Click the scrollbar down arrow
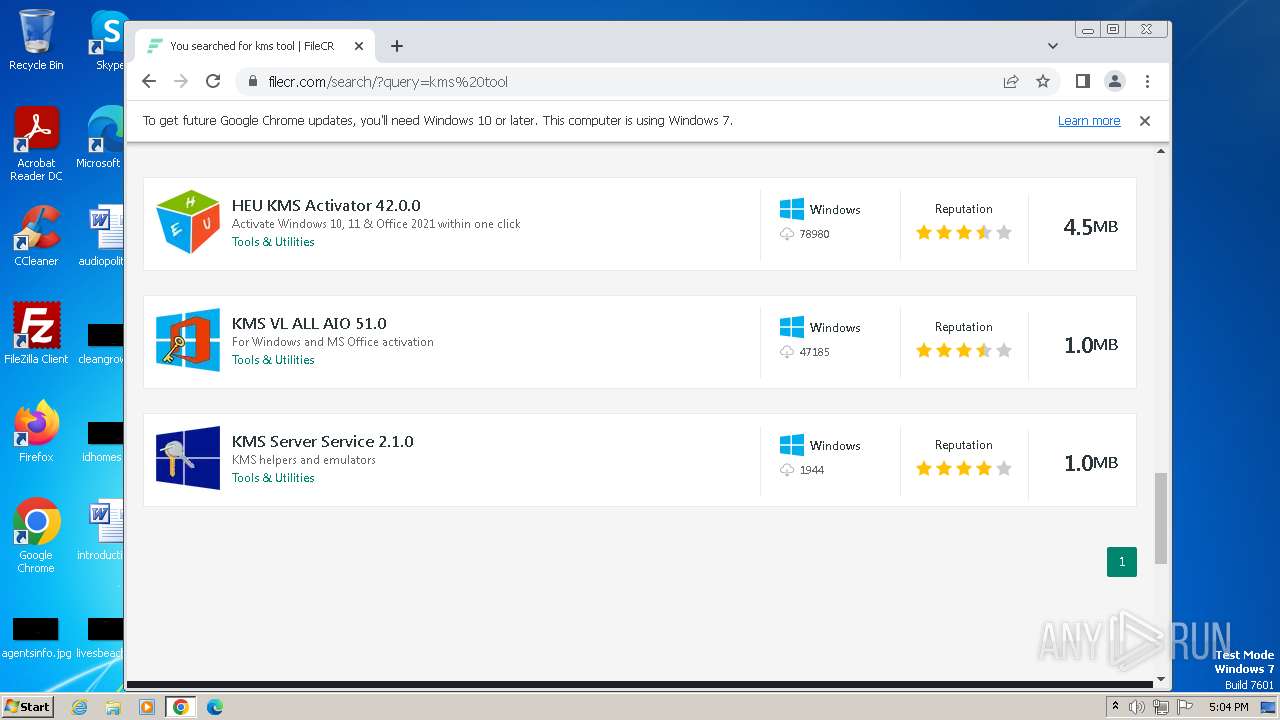The image size is (1280, 720). (x=1161, y=679)
